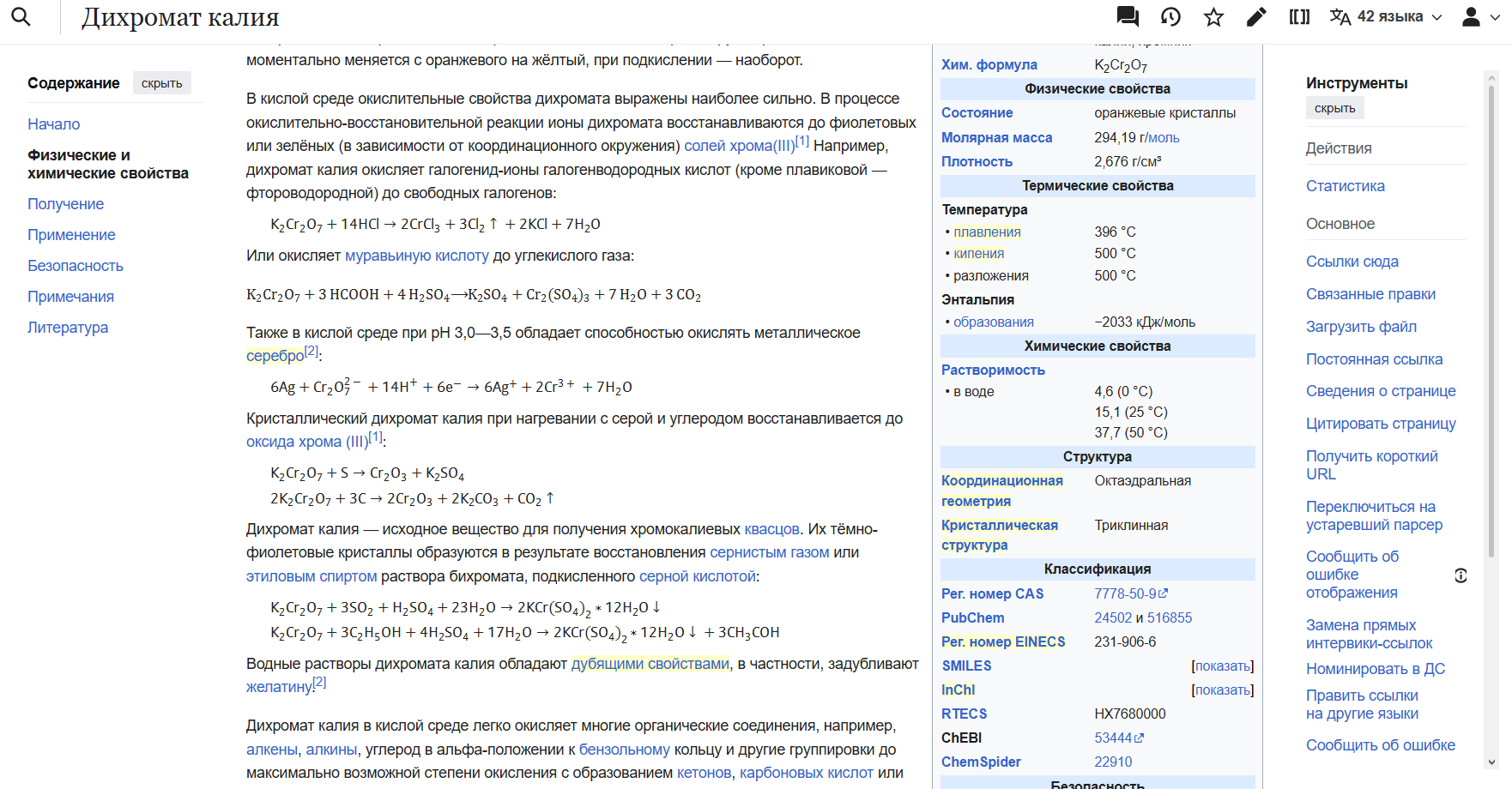The height and width of the screenshot is (789, 1512).
Task: Open the user account menu
Action: click(x=1480, y=17)
